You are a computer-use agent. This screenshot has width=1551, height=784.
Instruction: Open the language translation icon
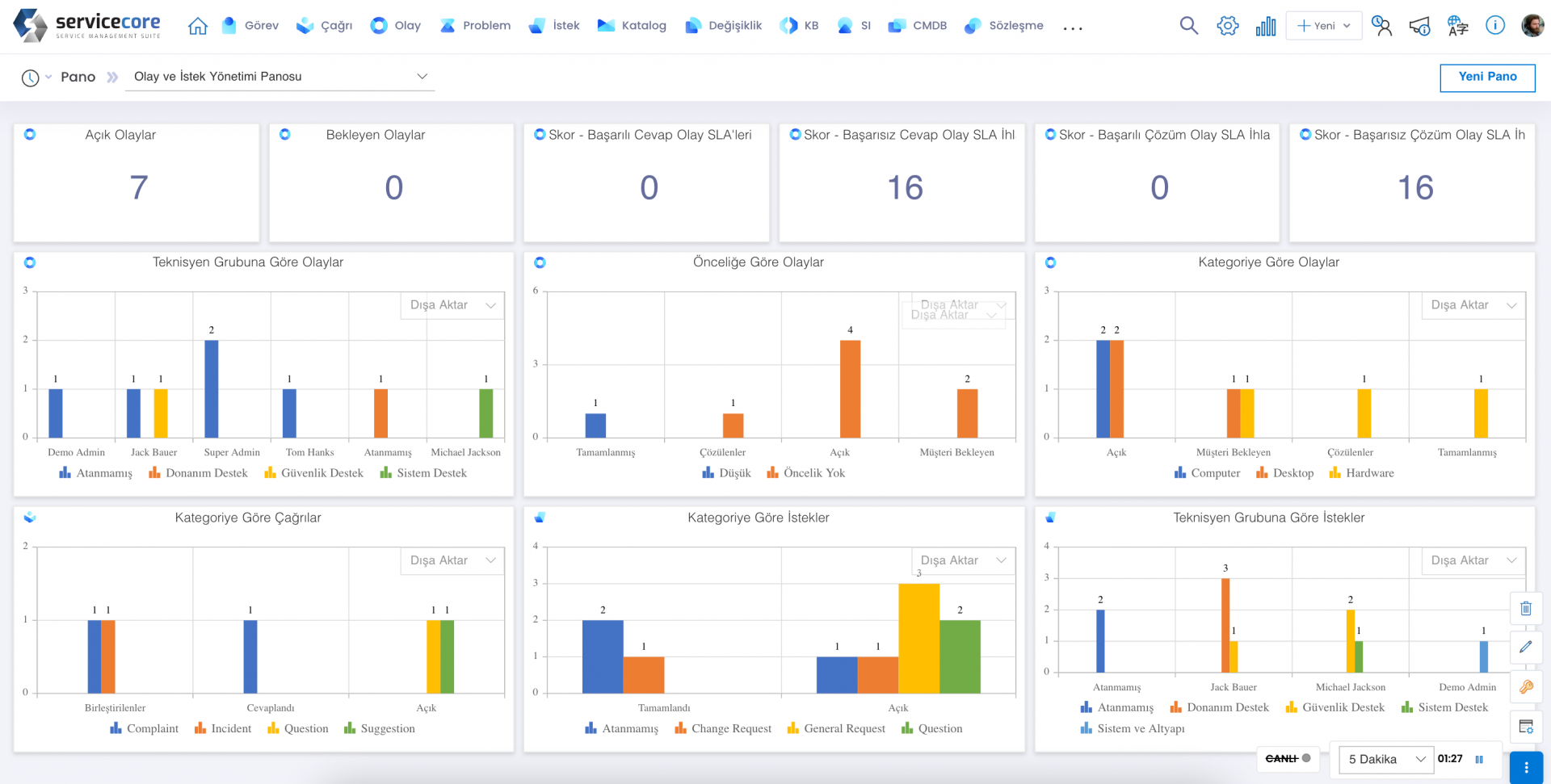1457,27
